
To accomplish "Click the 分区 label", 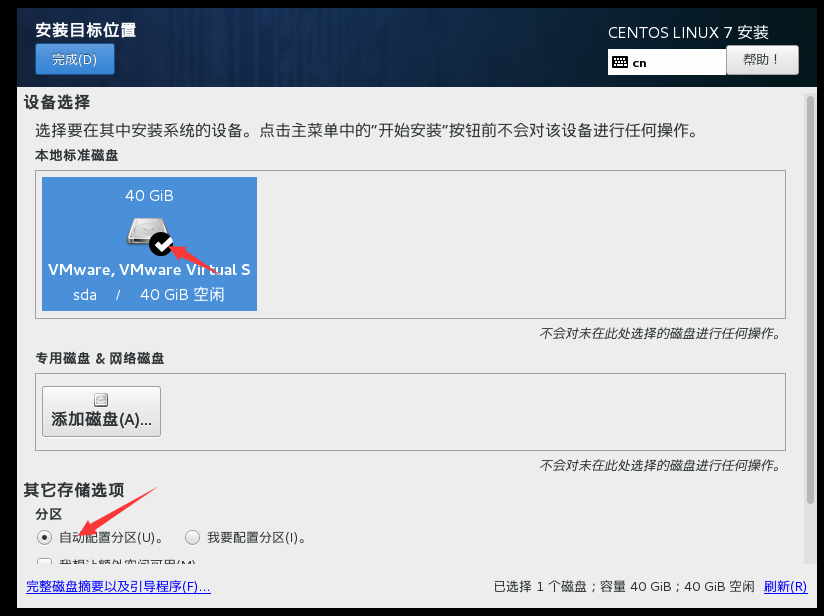I will [x=49, y=514].
